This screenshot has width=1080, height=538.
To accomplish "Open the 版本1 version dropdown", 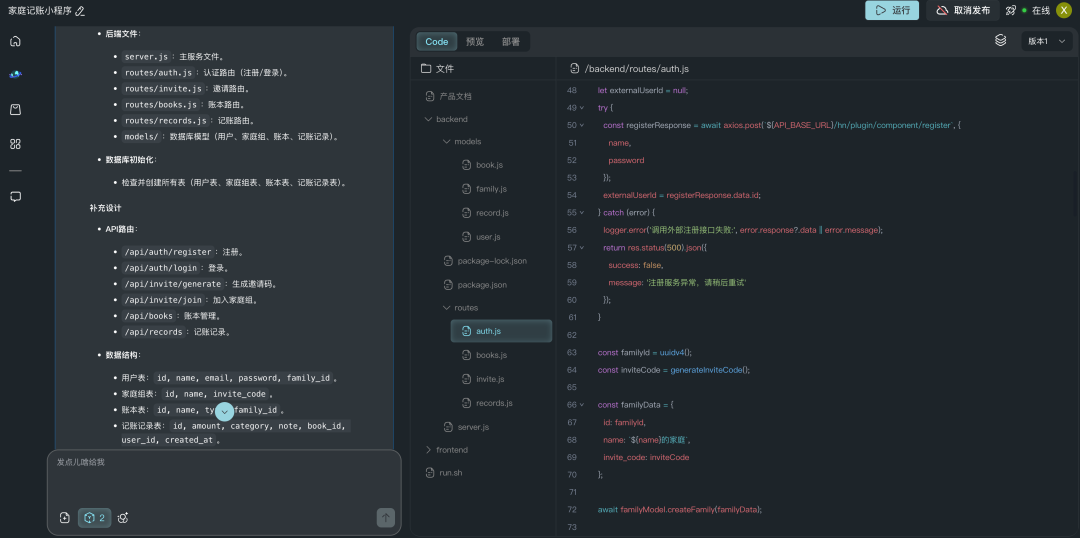I will [x=1047, y=41].
